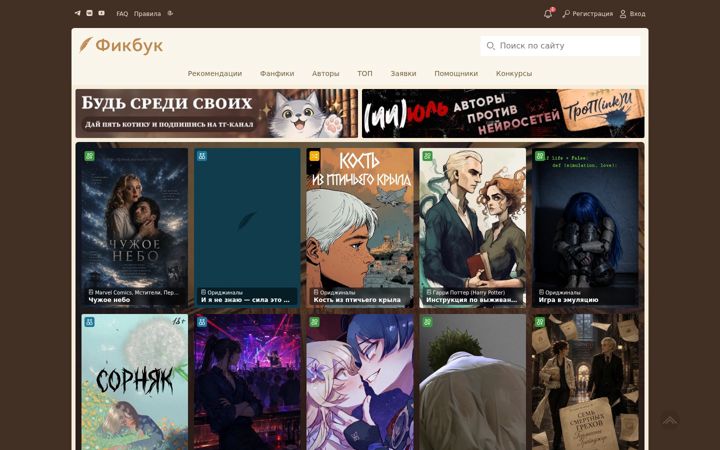Click the theme switch icon after Правила
720x450 pixels.
point(170,13)
